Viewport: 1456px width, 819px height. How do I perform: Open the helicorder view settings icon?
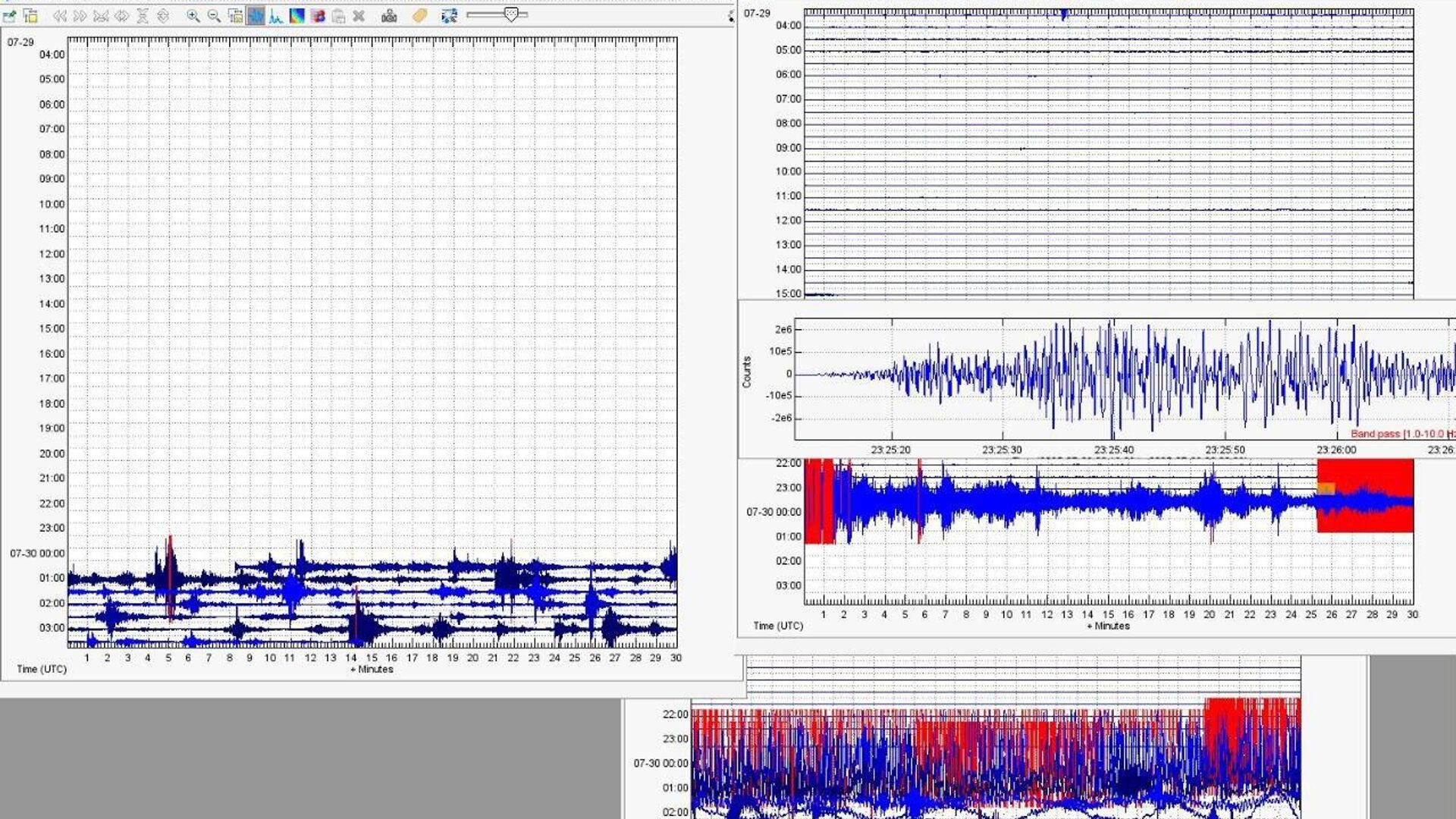click(30, 16)
